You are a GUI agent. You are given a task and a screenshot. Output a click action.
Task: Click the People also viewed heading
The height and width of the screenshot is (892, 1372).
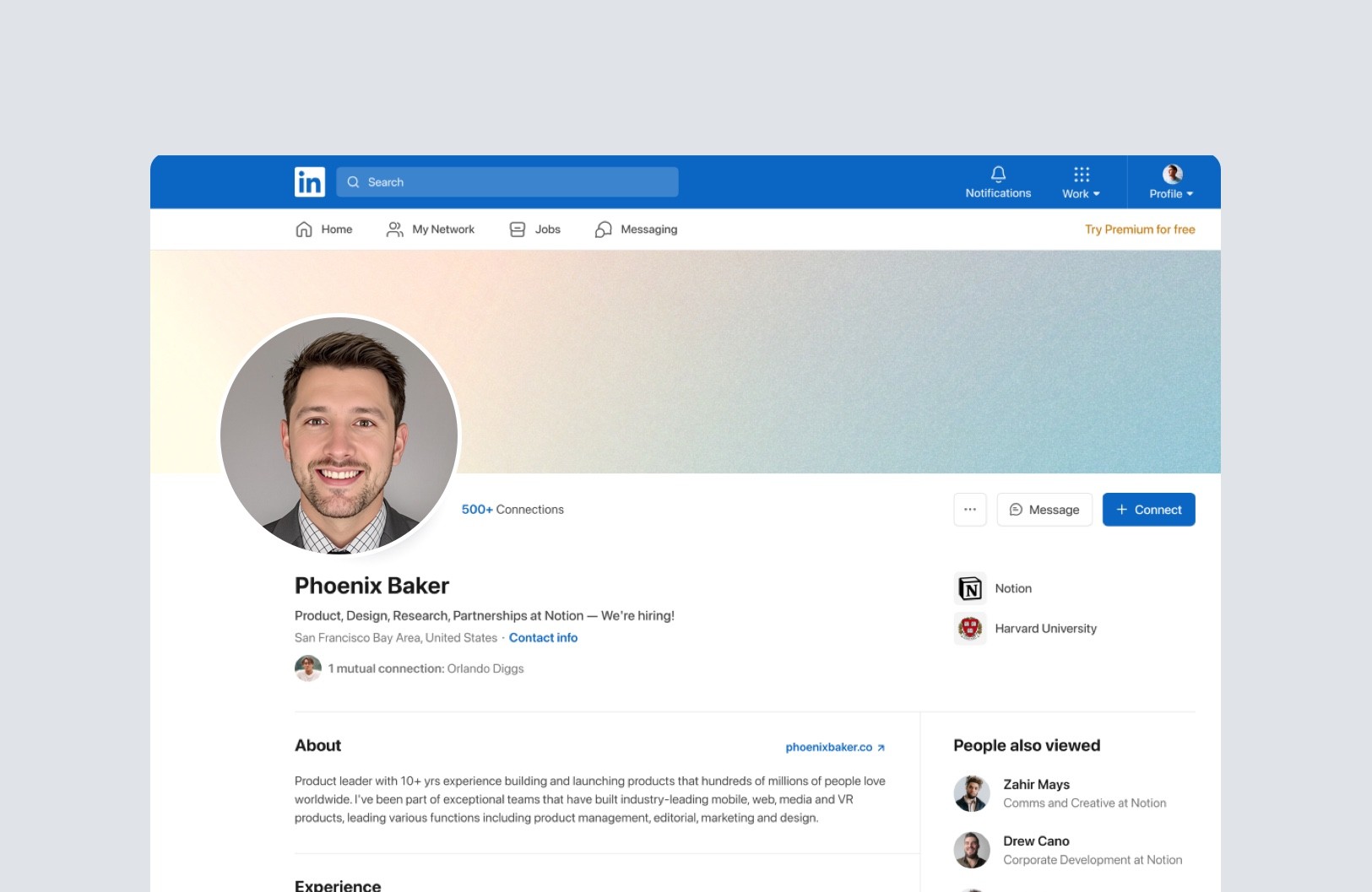click(1027, 745)
